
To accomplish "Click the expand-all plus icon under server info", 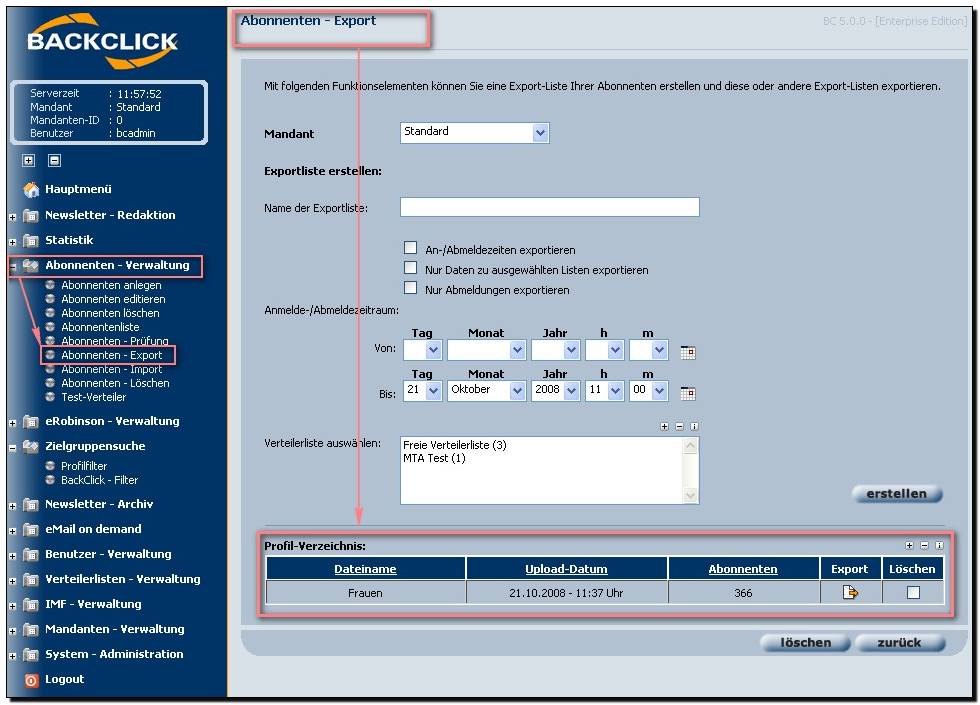I will [28, 160].
